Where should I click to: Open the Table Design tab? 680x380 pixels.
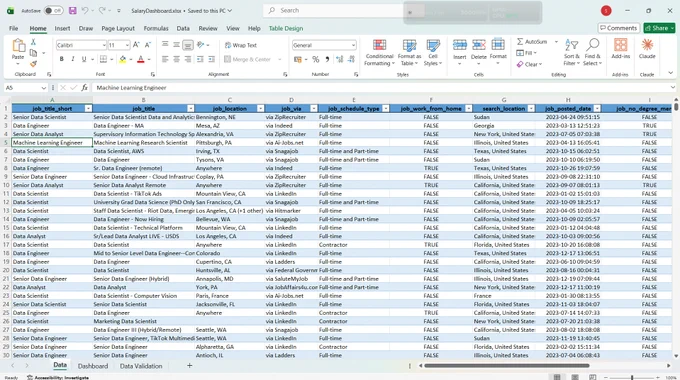pyautogui.click(x=286, y=28)
